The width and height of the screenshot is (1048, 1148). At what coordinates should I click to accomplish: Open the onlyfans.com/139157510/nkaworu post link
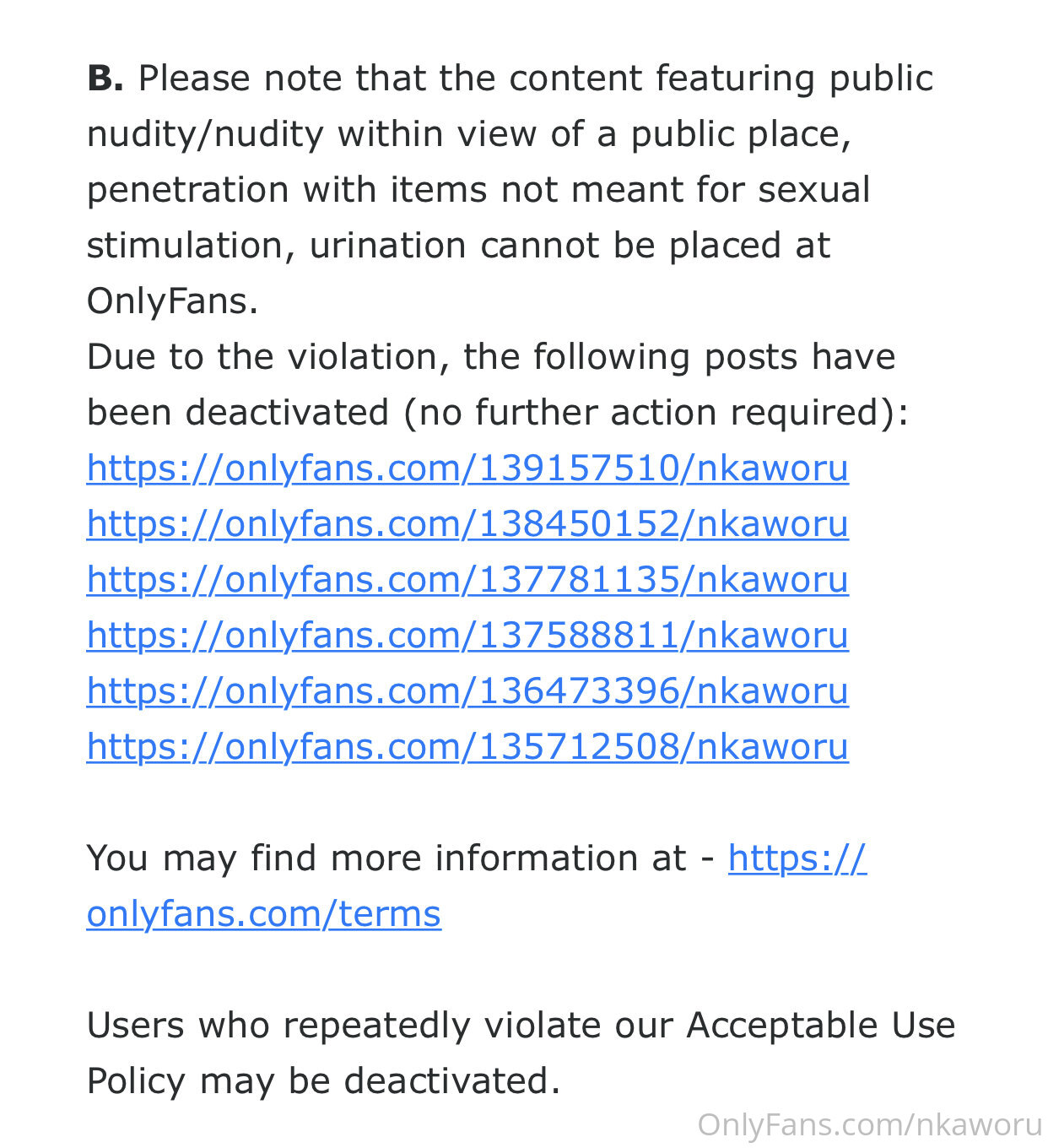467,468
